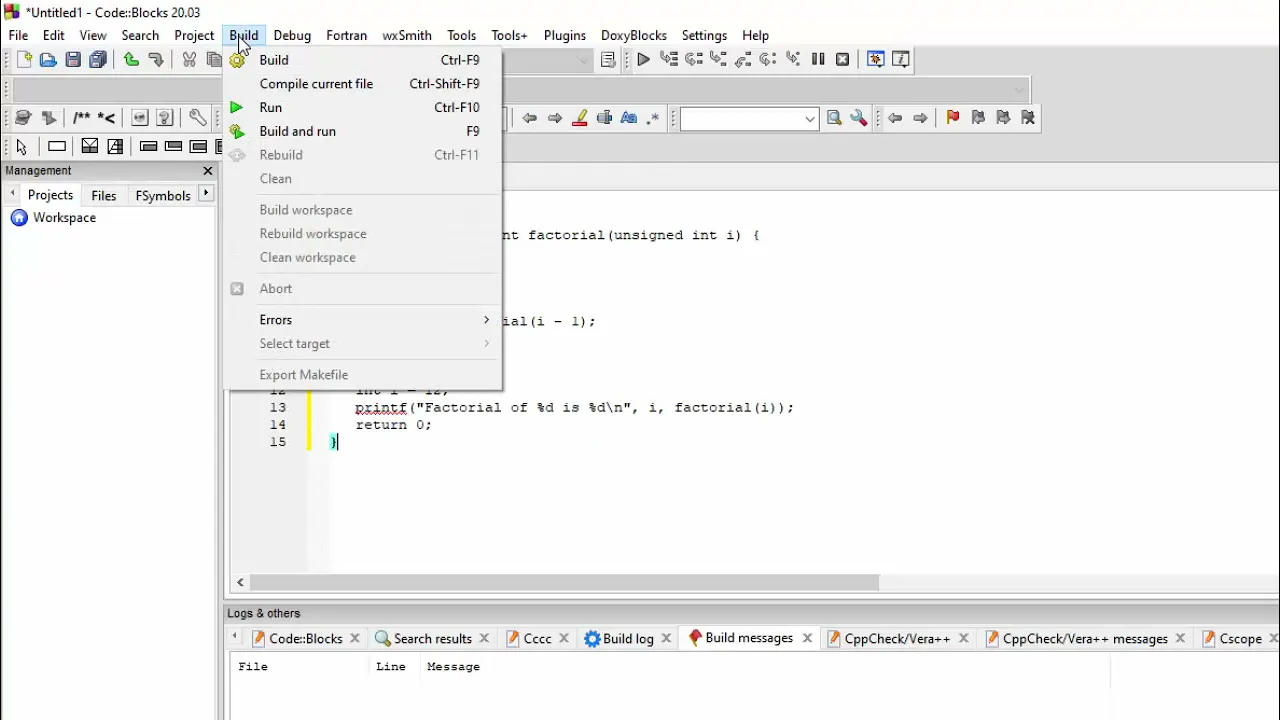1280x720 pixels.
Task: Click the editor scroll left arrow
Action: 240,582
